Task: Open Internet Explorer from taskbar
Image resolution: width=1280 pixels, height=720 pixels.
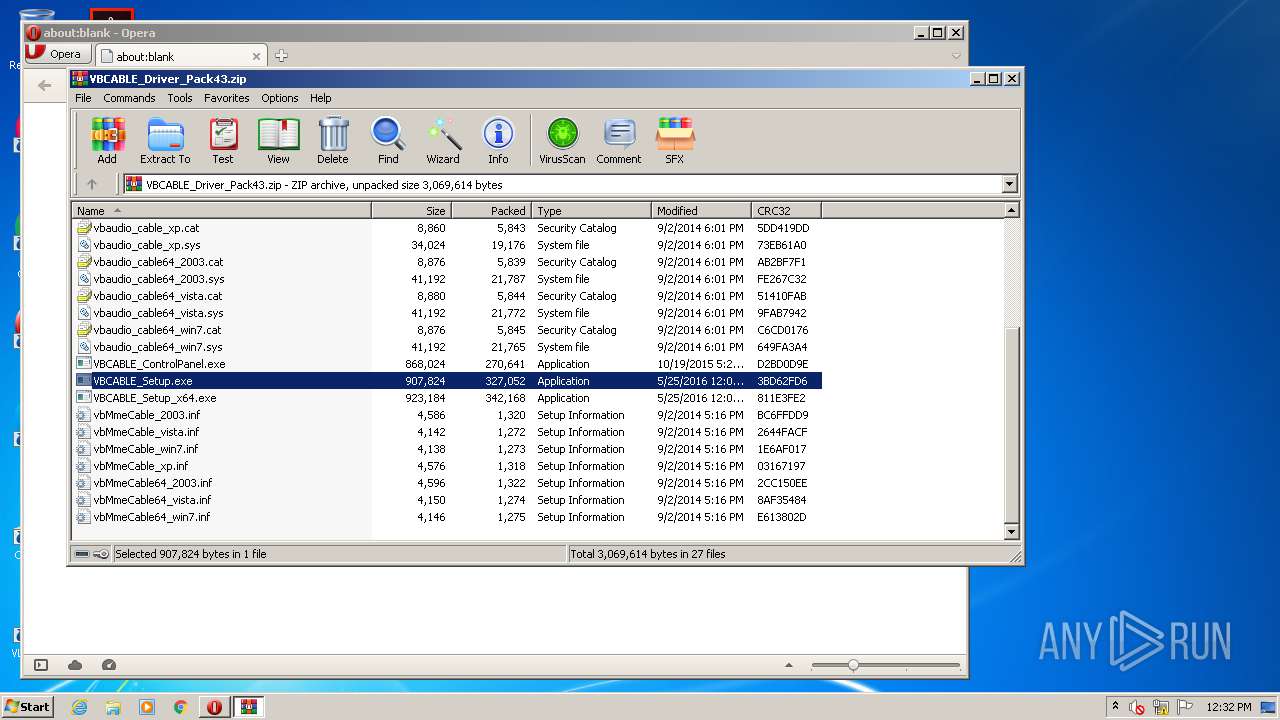Action: (x=79, y=707)
